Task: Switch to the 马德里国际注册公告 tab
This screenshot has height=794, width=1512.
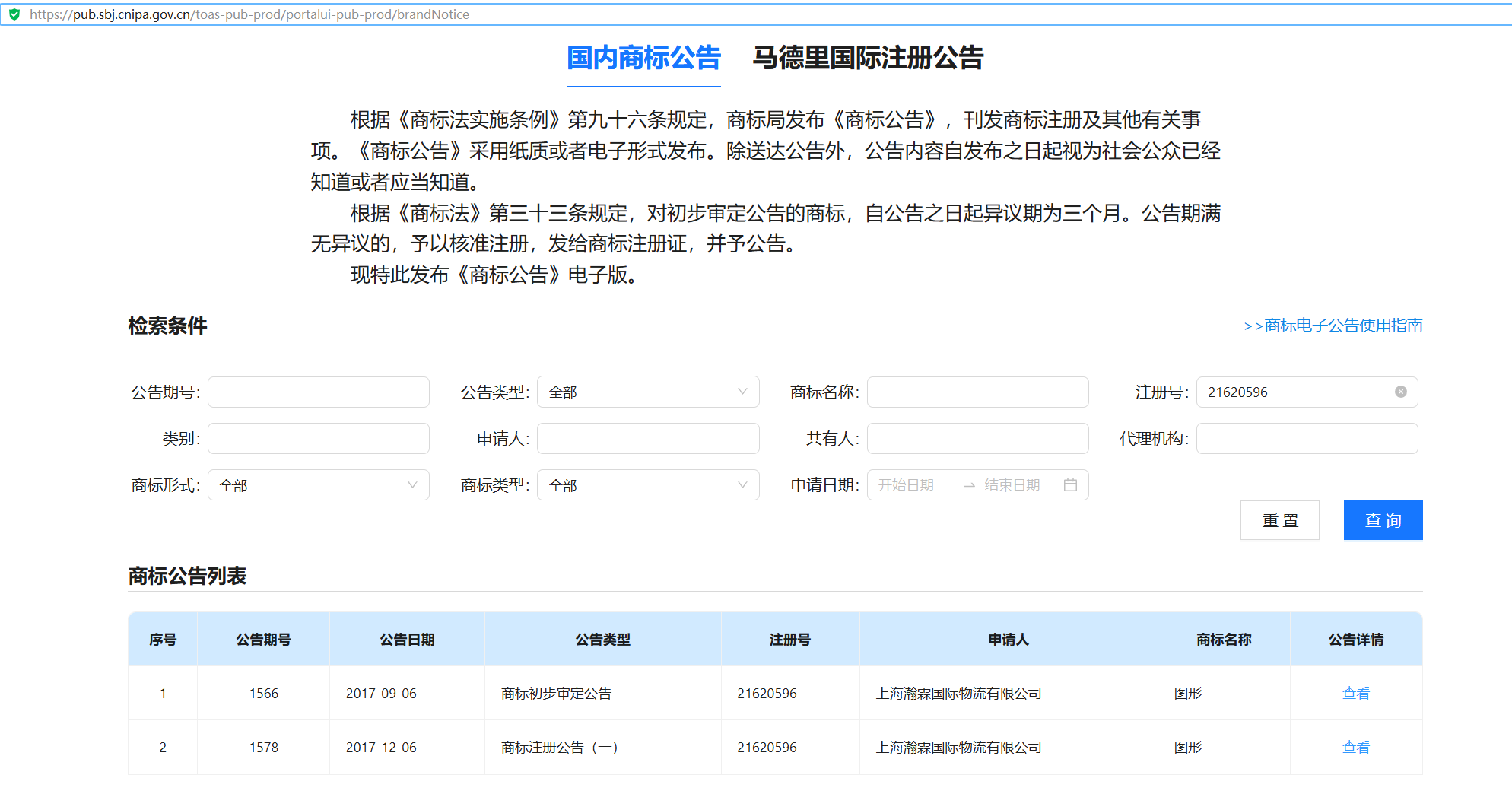Action: click(868, 58)
